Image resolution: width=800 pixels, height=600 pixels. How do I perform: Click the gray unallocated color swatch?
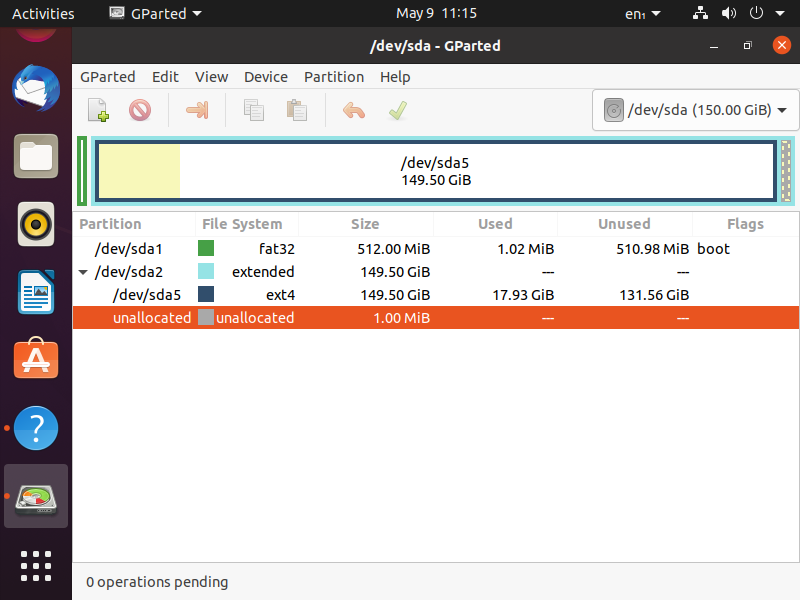tap(206, 317)
